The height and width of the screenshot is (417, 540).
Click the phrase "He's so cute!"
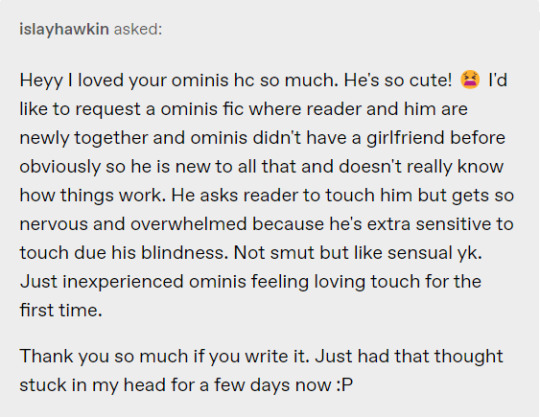coord(398,80)
